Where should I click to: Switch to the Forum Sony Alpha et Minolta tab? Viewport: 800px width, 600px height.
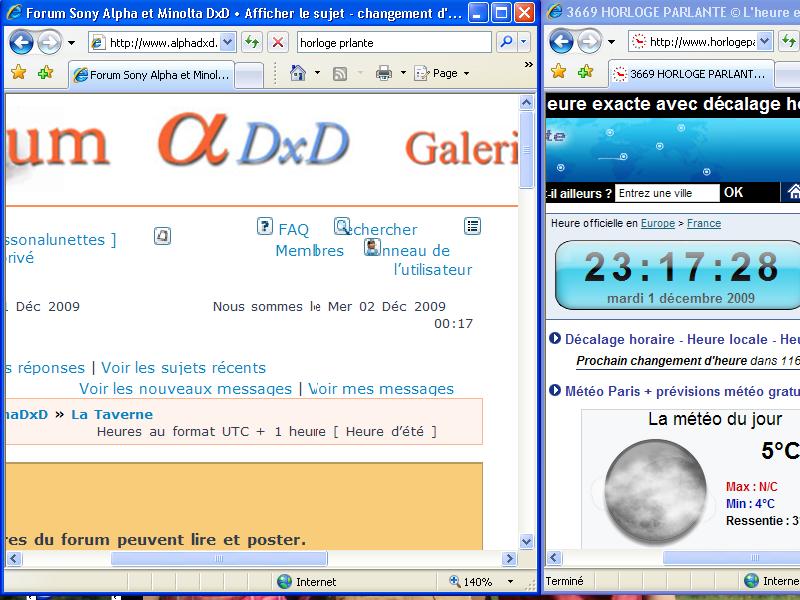click(x=151, y=75)
